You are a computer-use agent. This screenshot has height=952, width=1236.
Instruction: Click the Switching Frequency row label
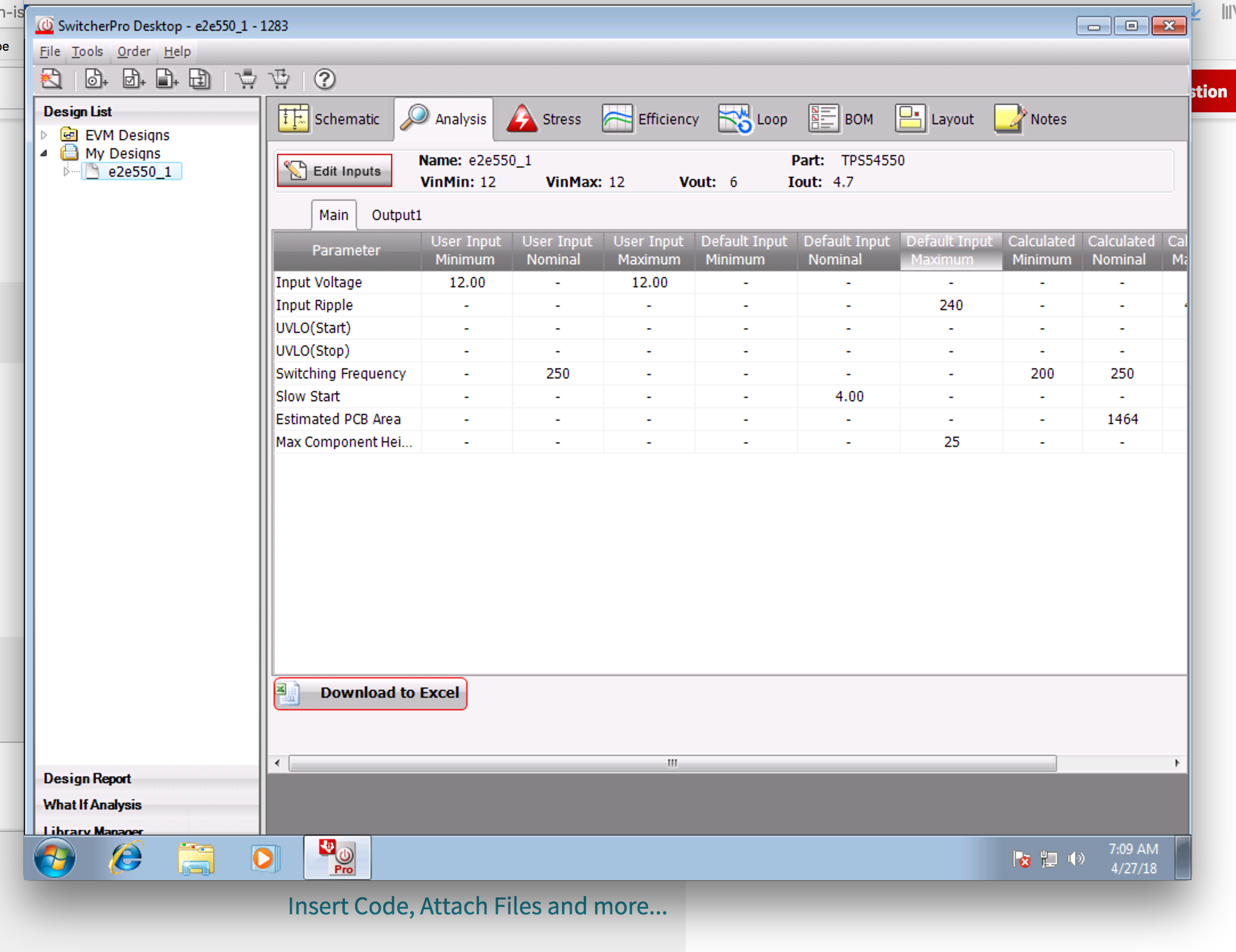(x=341, y=373)
